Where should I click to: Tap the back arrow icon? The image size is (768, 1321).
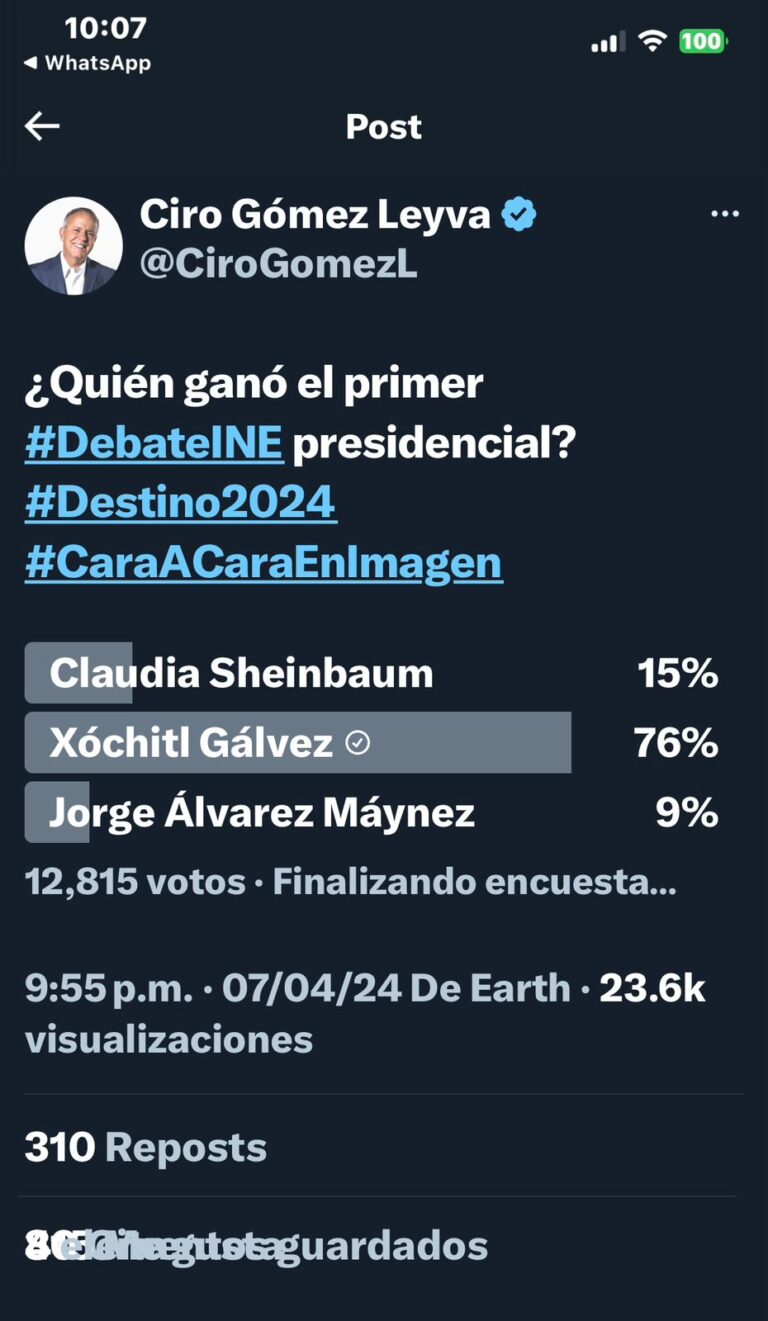tap(42, 126)
